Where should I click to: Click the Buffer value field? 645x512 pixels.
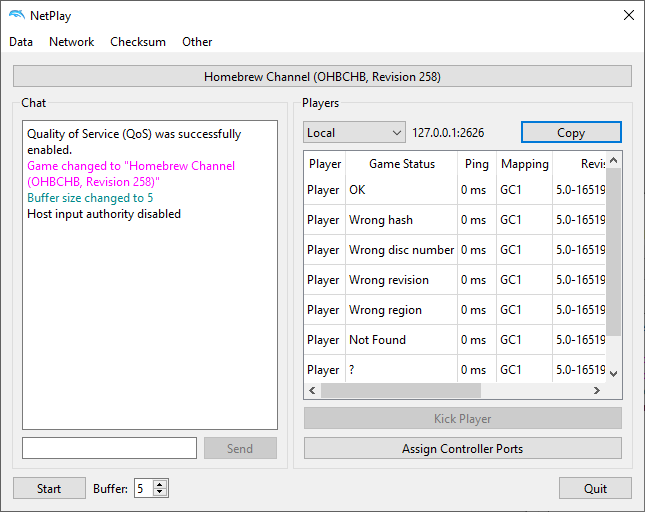[x=144, y=488]
